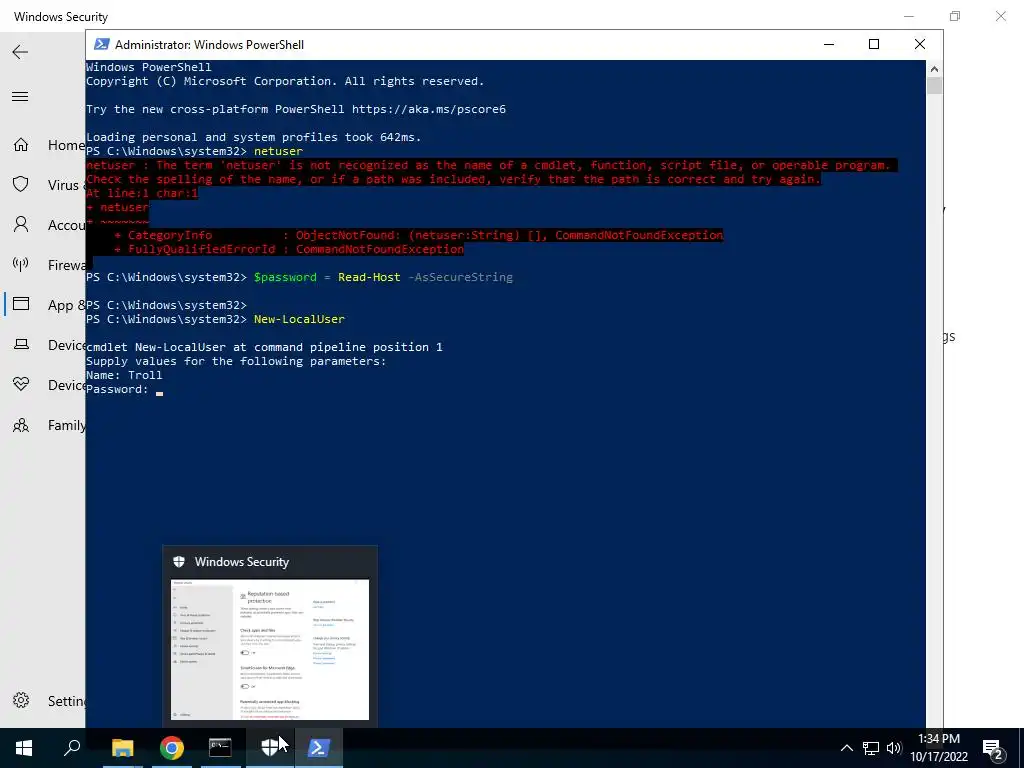This screenshot has width=1024, height=768.
Task: Click the PowerShell title bar icon
Action: [x=101, y=44]
